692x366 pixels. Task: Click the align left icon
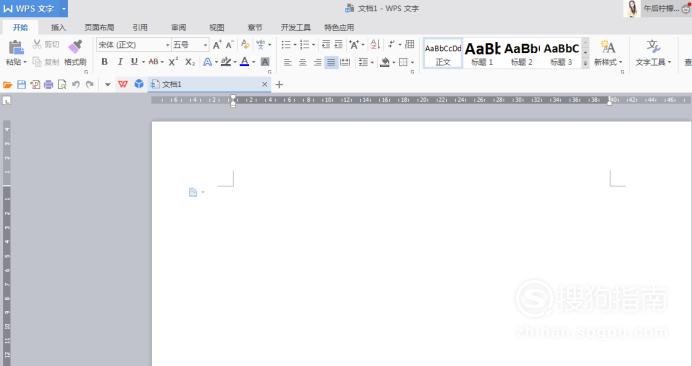tap(287, 62)
